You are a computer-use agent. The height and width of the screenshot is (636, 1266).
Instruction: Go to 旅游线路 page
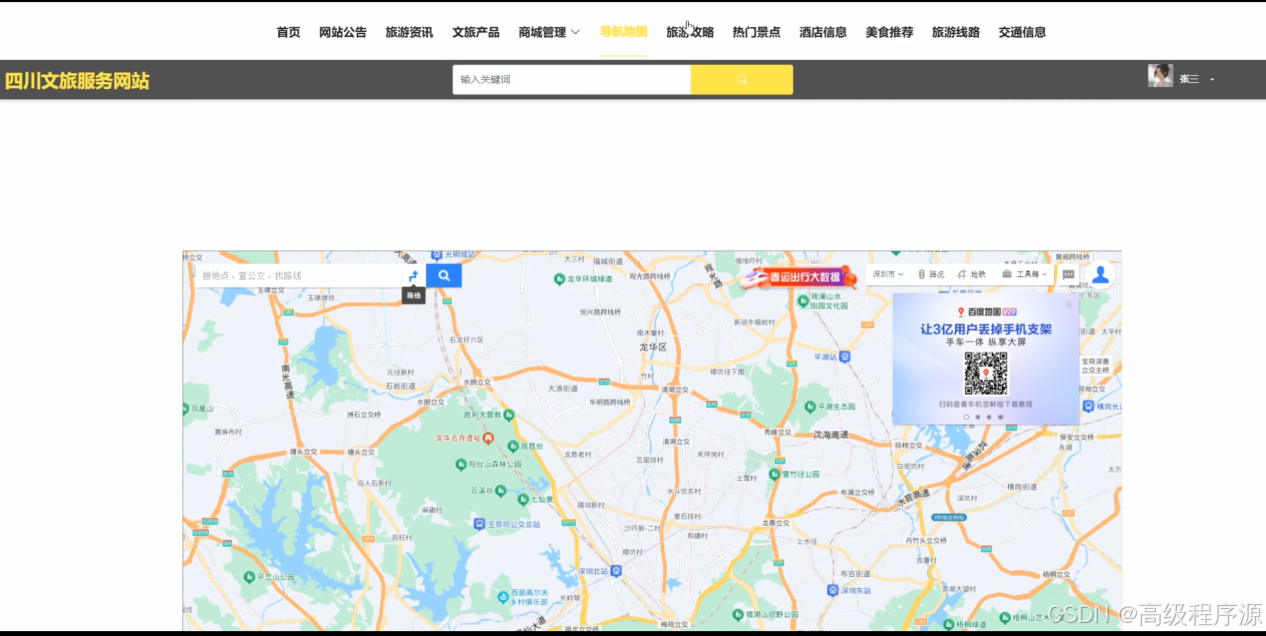[x=956, y=32]
